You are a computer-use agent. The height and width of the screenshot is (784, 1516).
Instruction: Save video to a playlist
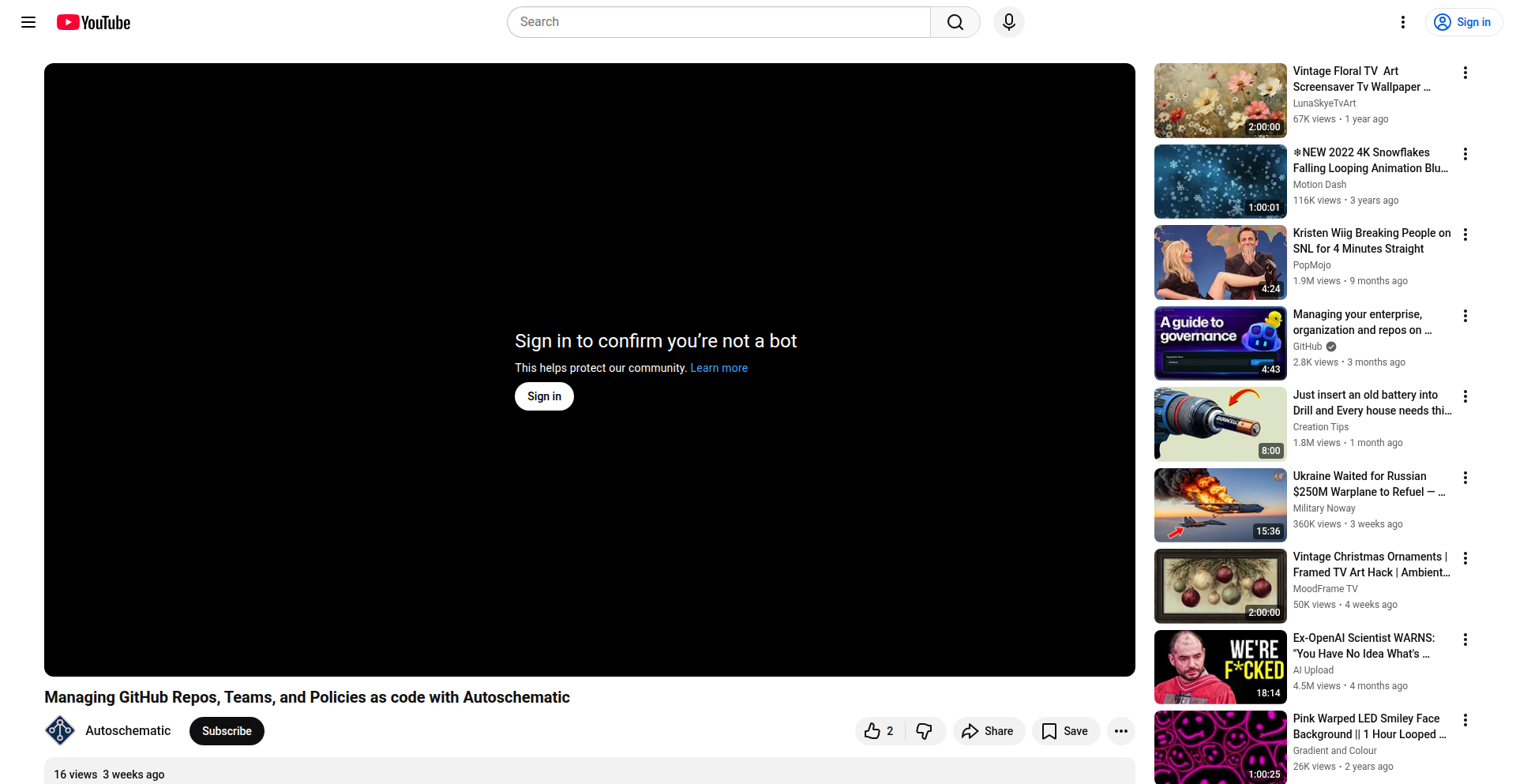pos(1065,731)
